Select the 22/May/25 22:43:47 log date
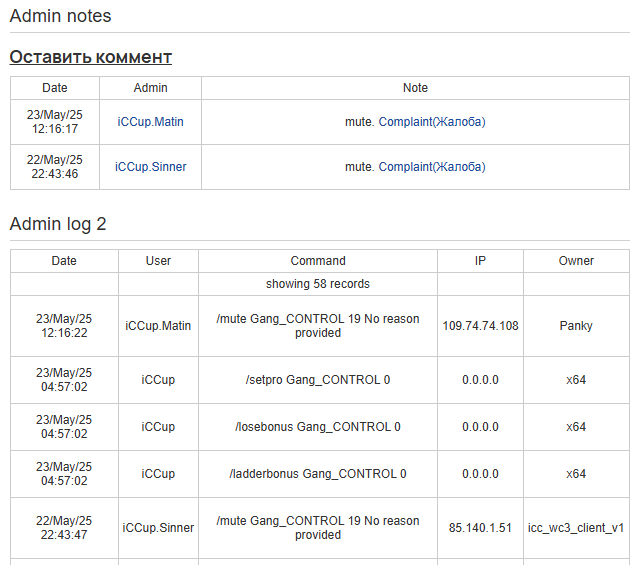The image size is (644, 565). pyautogui.click(x=64, y=528)
